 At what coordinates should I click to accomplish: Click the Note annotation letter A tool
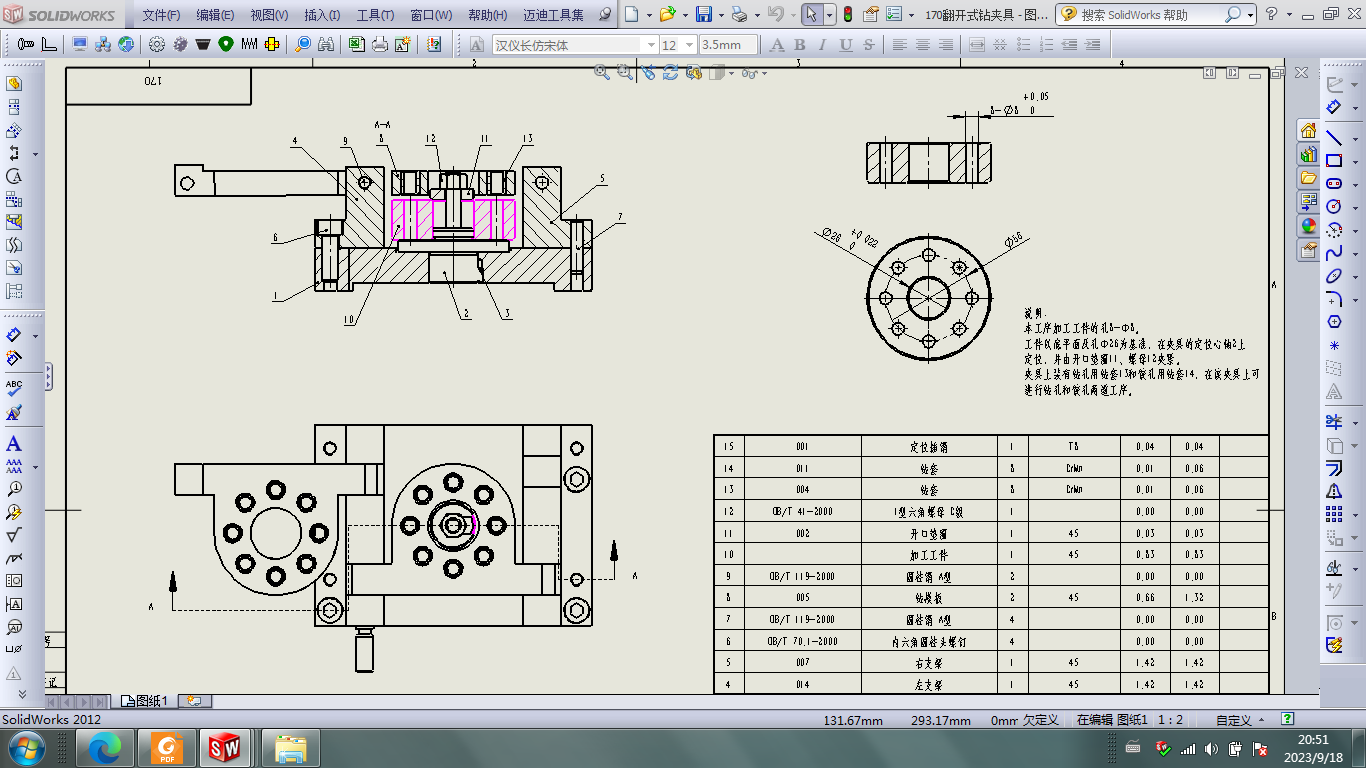coord(14,444)
